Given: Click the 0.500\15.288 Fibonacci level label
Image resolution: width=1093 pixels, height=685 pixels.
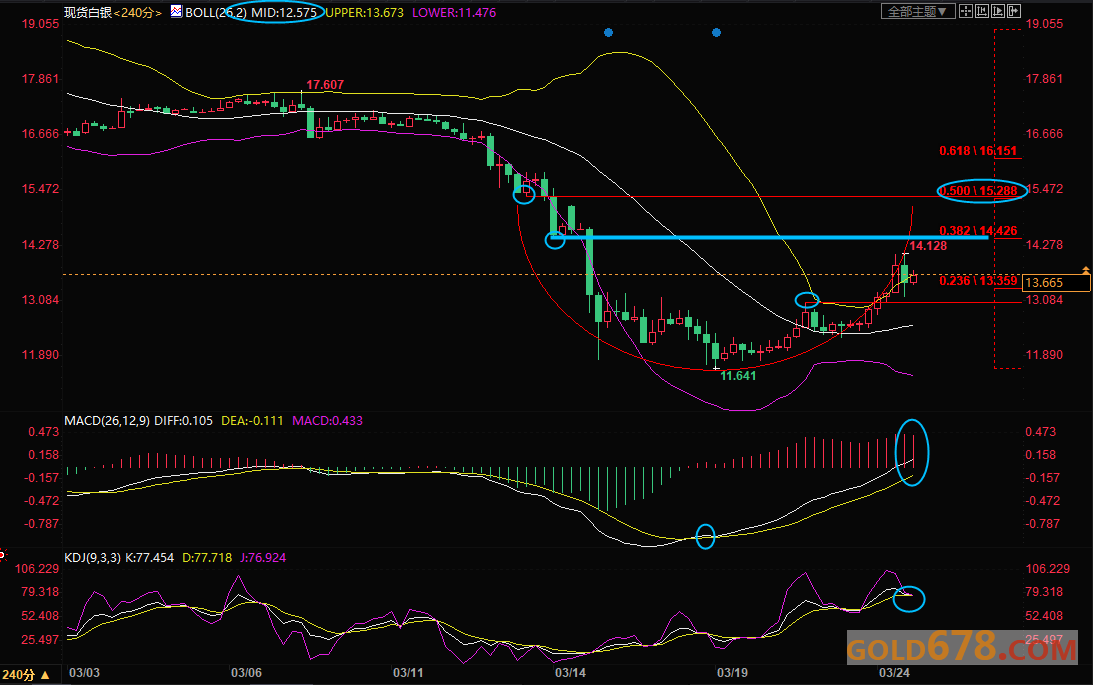Looking at the screenshot, I should [978, 191].
